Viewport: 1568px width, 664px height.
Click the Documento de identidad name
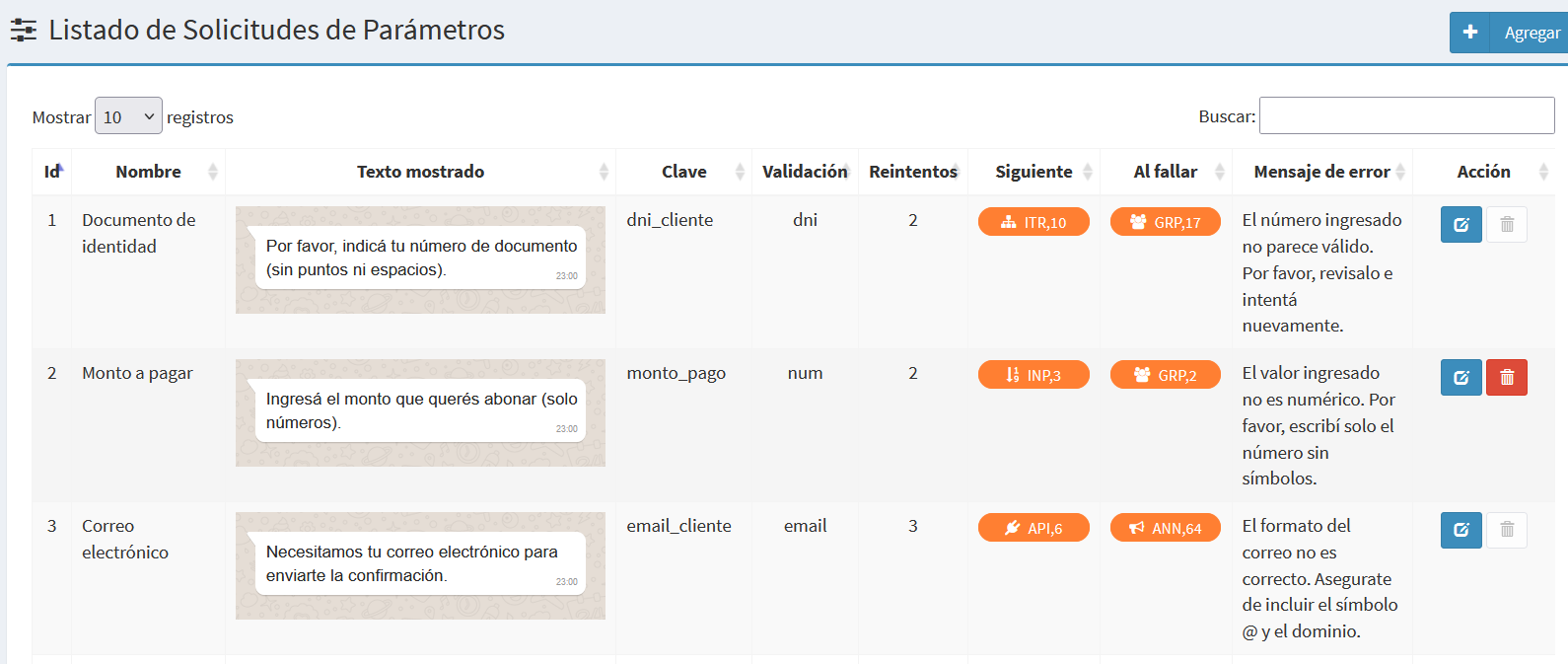pyautogui.click(x=139, y=233)
